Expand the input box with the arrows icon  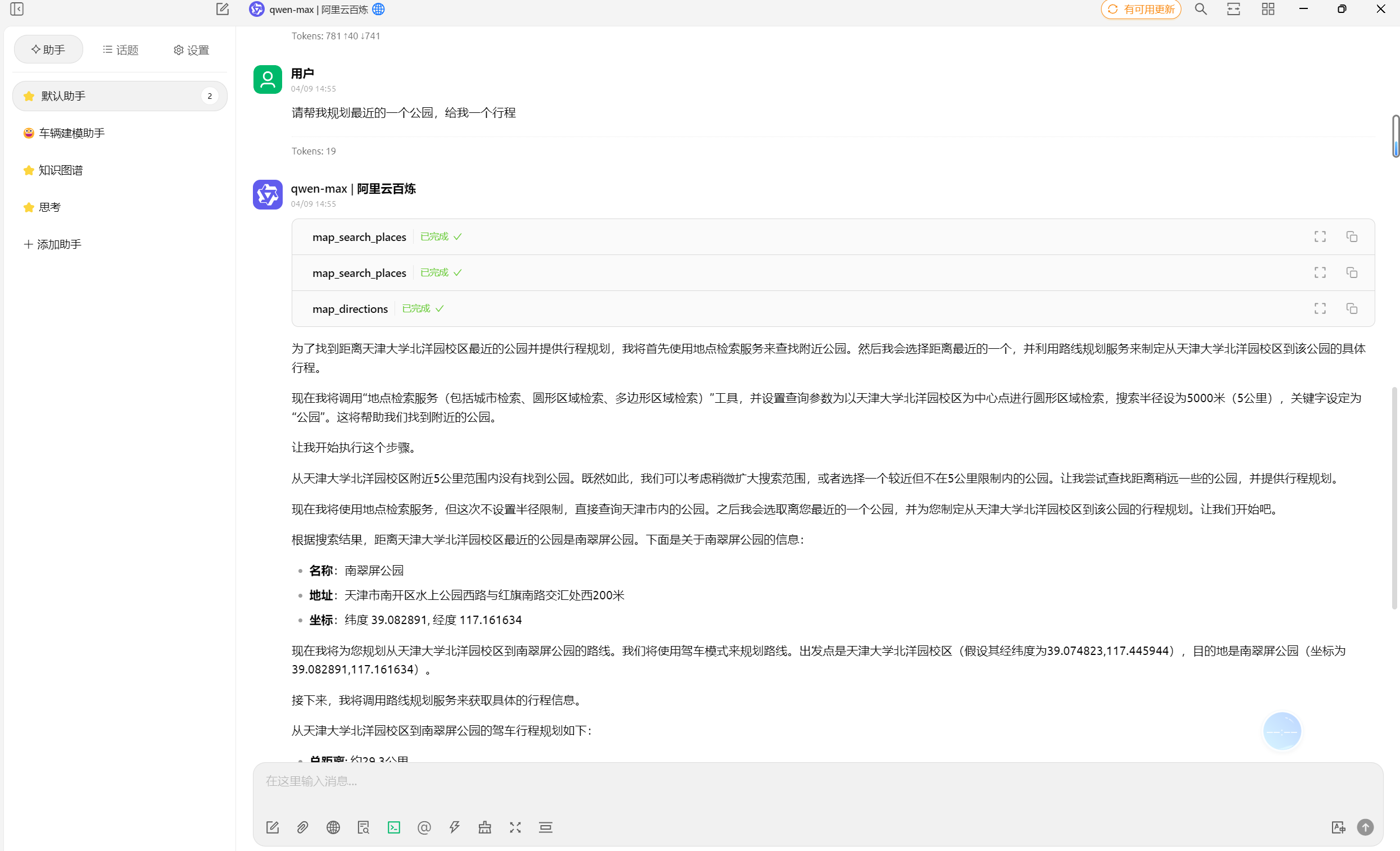[x=515, y=827]
